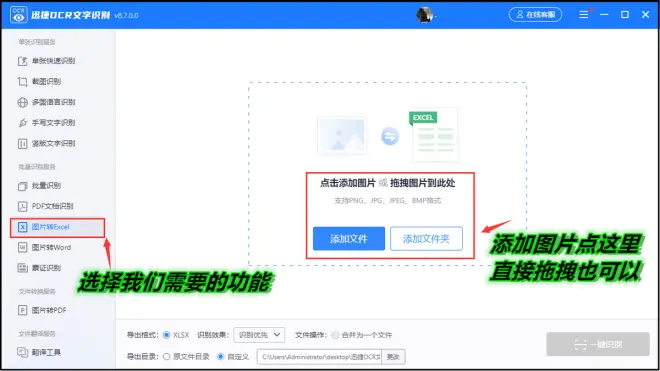Image resolution: width=660 pixels, height=371 pixels.
Task: Open the hamburger main menu
Action: [x=583, y=15]
